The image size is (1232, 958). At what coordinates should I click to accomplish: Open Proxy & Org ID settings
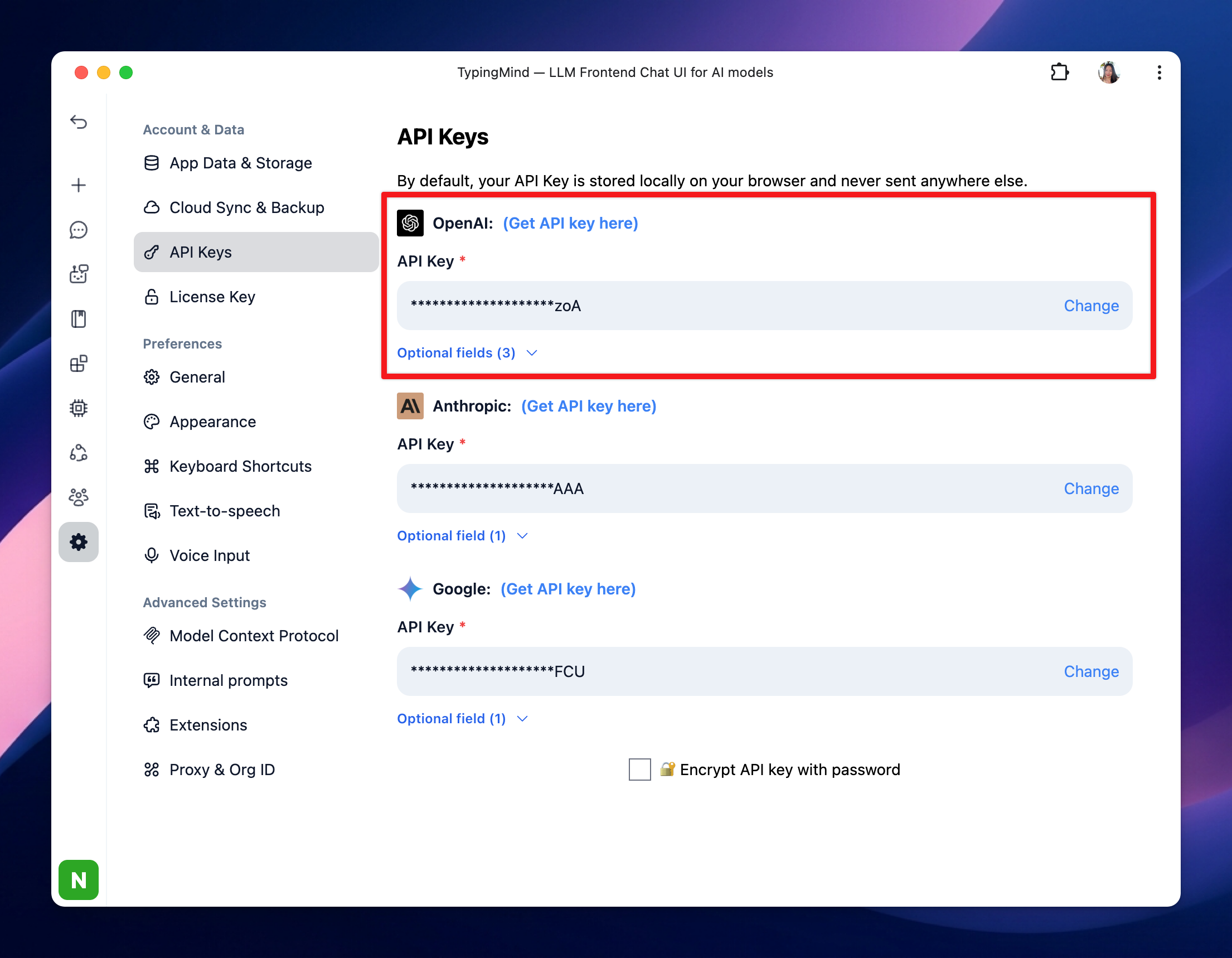coord(256,770)
